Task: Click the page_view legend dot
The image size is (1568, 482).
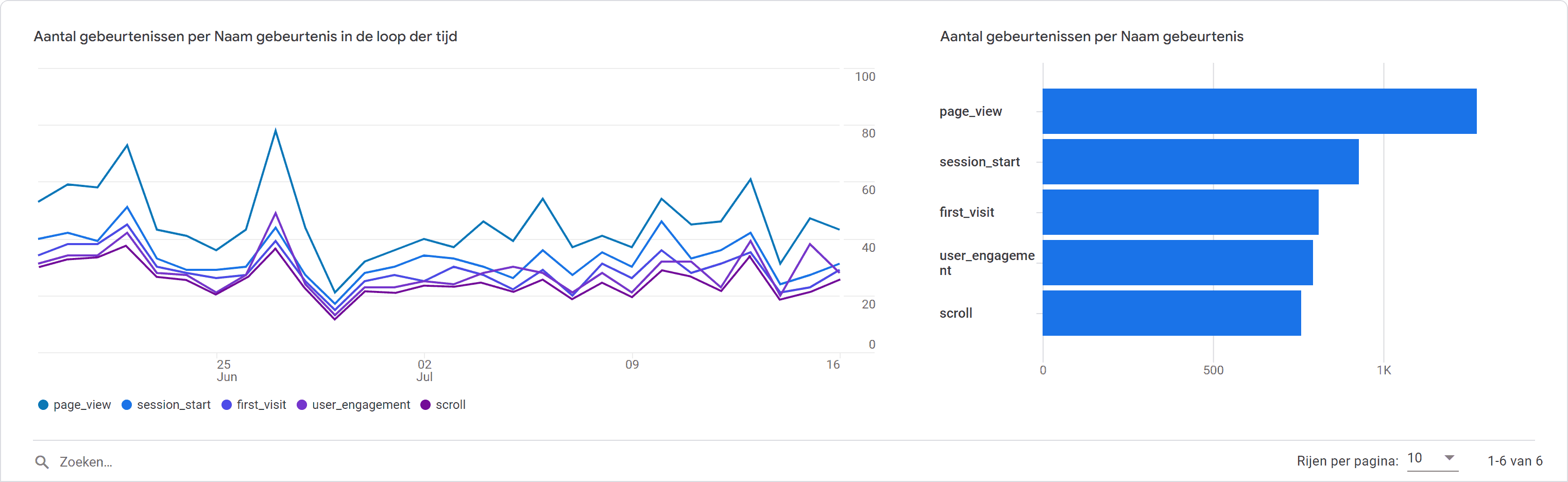Action: tap(43, 405)
